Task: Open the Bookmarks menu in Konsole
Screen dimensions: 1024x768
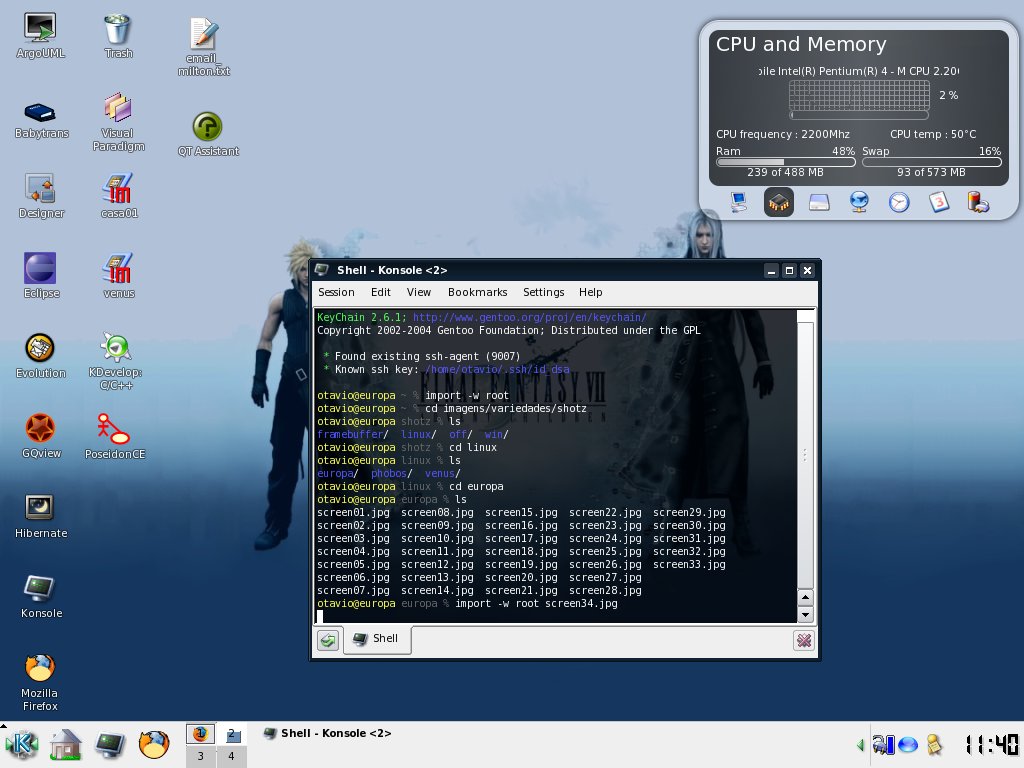Action: (x=477, y=293)
